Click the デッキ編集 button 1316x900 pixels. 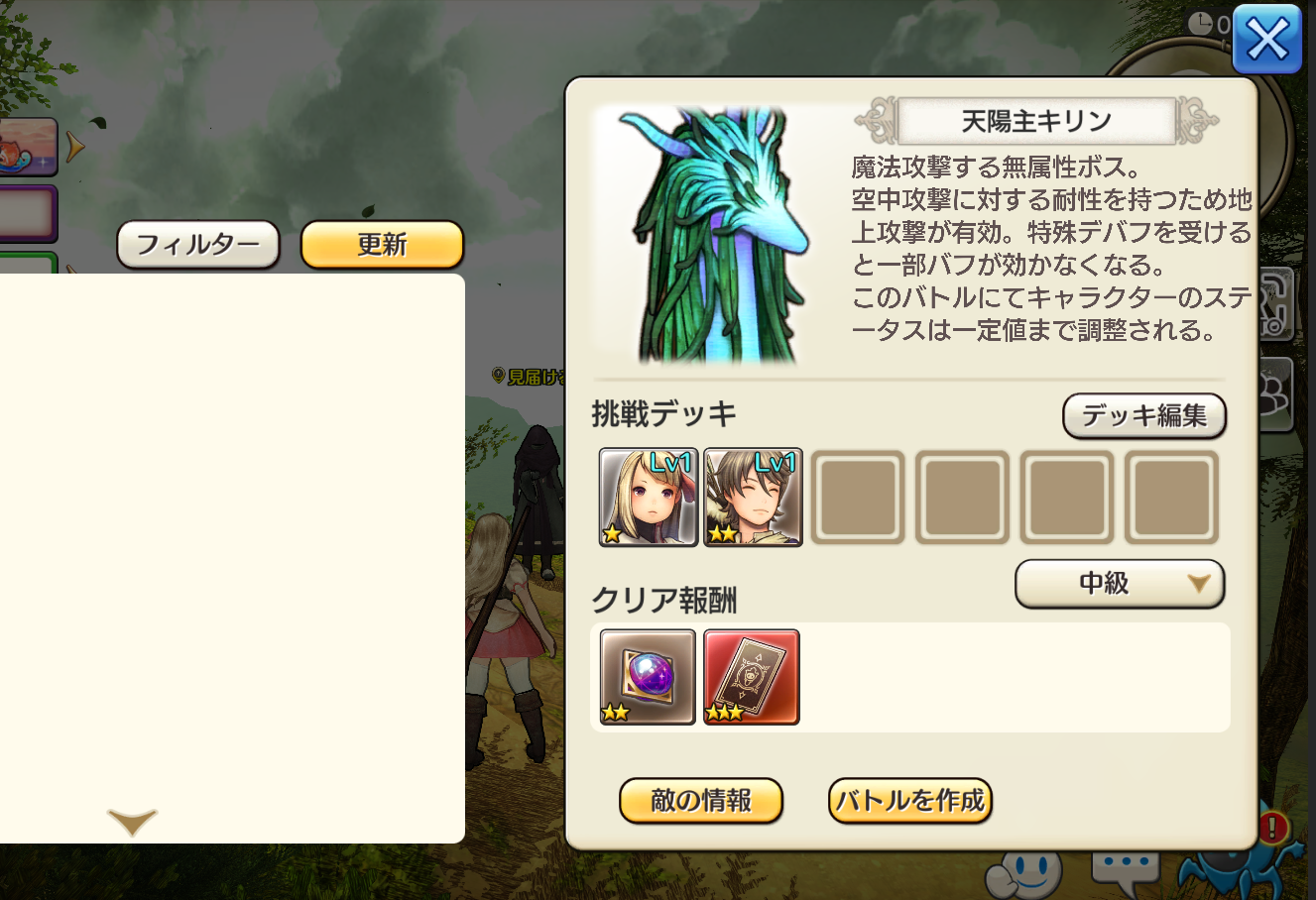pyautogui.click(x=1144, y=415)
